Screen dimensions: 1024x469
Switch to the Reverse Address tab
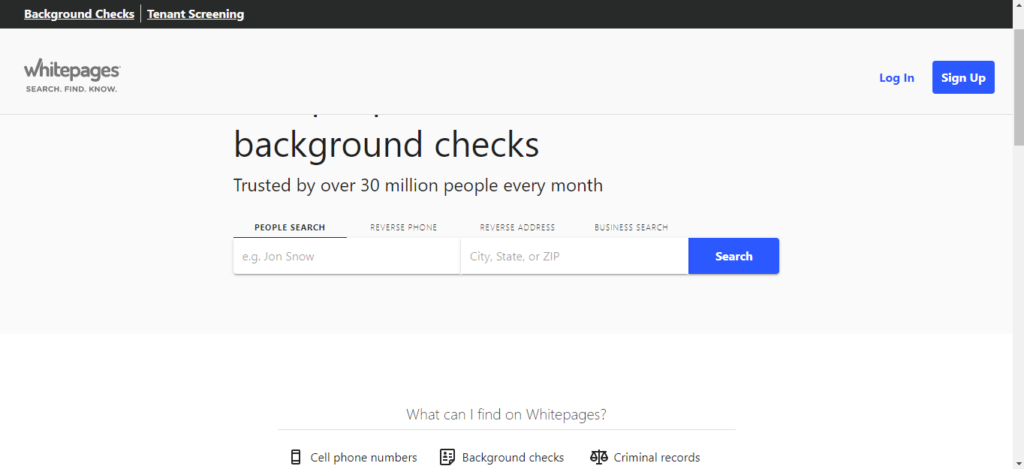(x=517, y=227)
